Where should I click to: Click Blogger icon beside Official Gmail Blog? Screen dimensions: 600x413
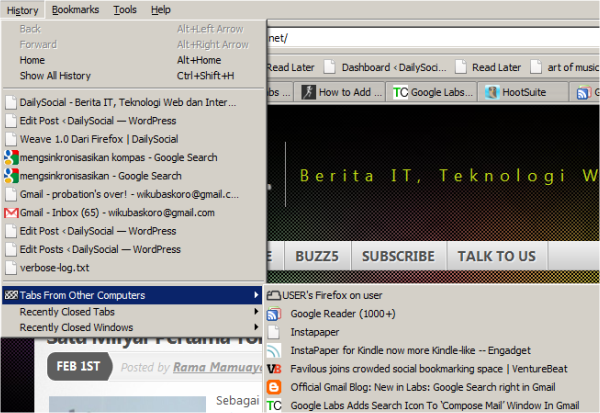coord(274,387)
